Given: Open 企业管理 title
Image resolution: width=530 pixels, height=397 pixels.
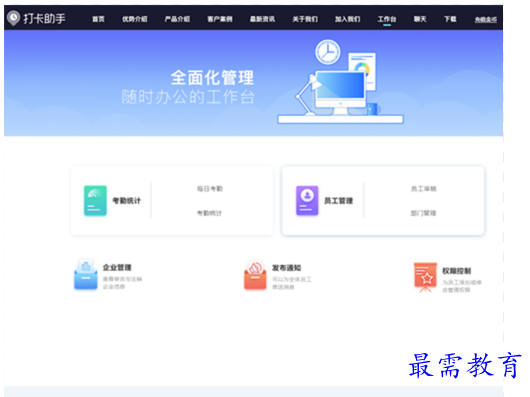Looking at the screenshot, I should coord(117,268).
